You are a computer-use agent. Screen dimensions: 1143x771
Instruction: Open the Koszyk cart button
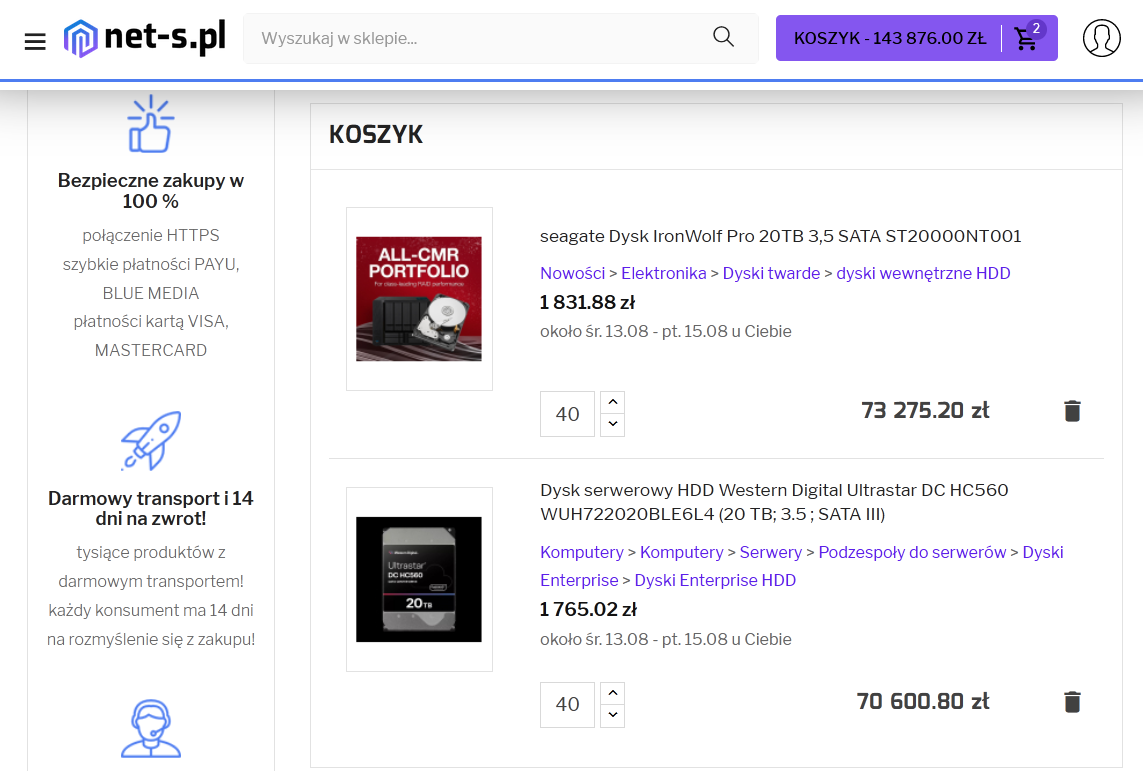point(916,38)
